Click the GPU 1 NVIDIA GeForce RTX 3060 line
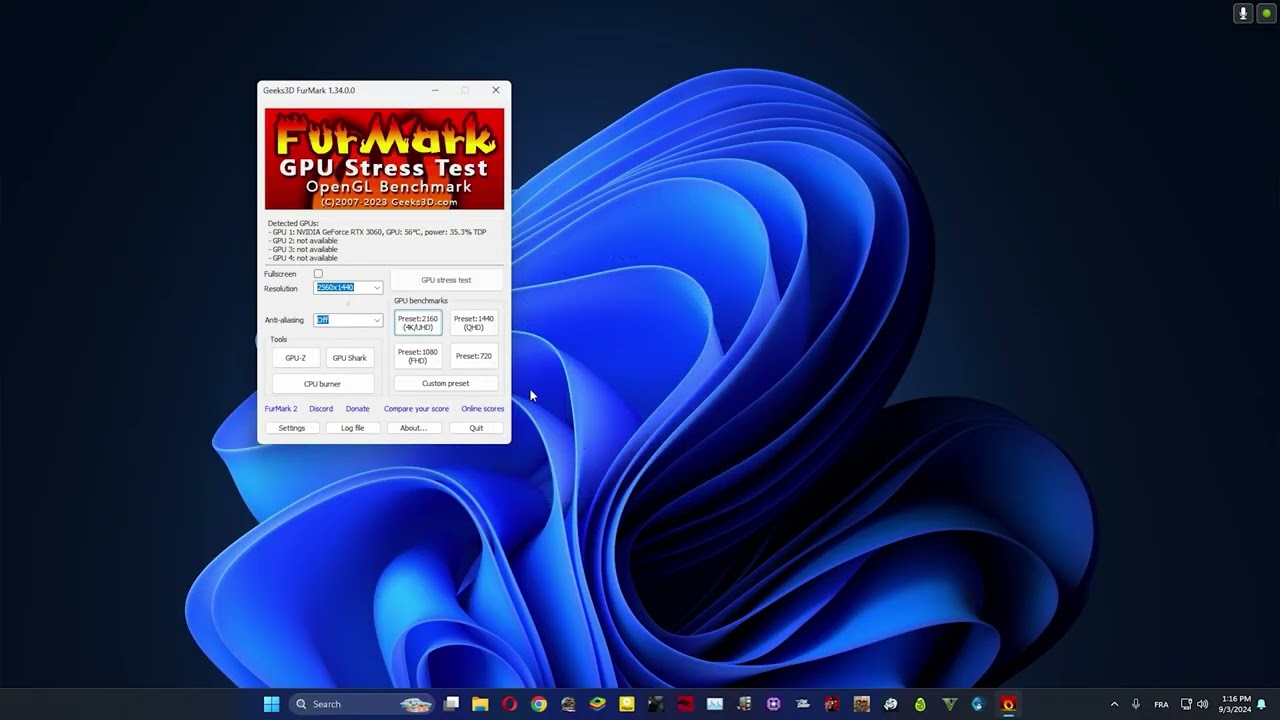 tap(379, 232)
